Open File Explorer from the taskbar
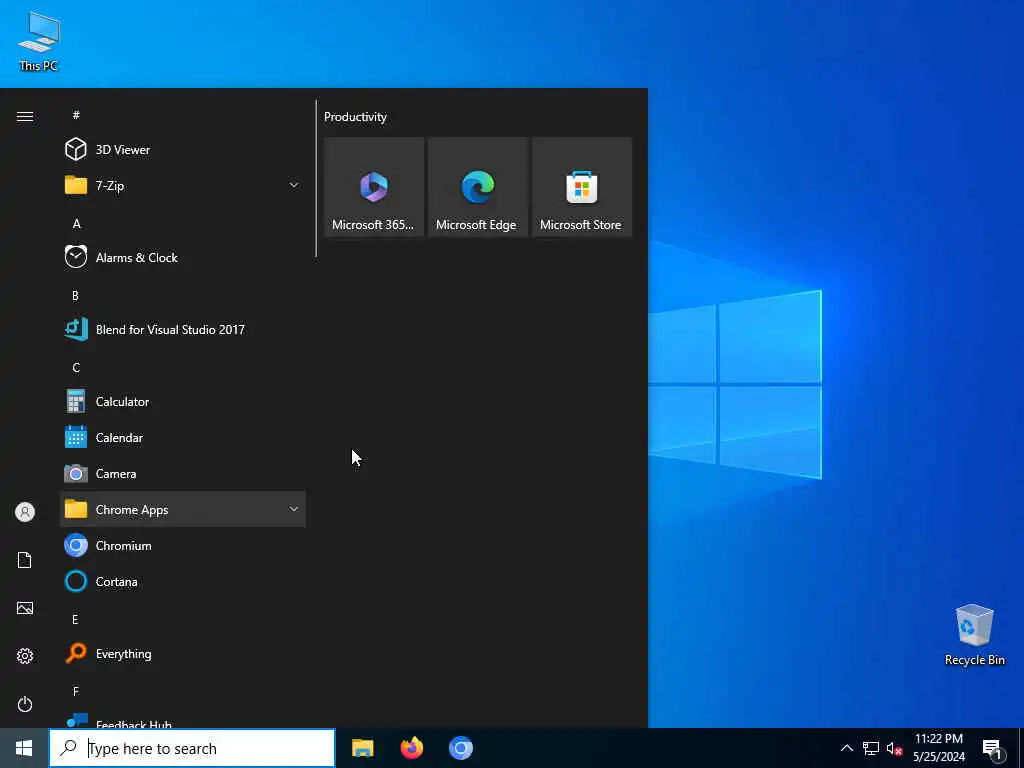Image resolution: width=1024 pixels, height=768 pixels. pyautogui.click(x=362, y=748)
